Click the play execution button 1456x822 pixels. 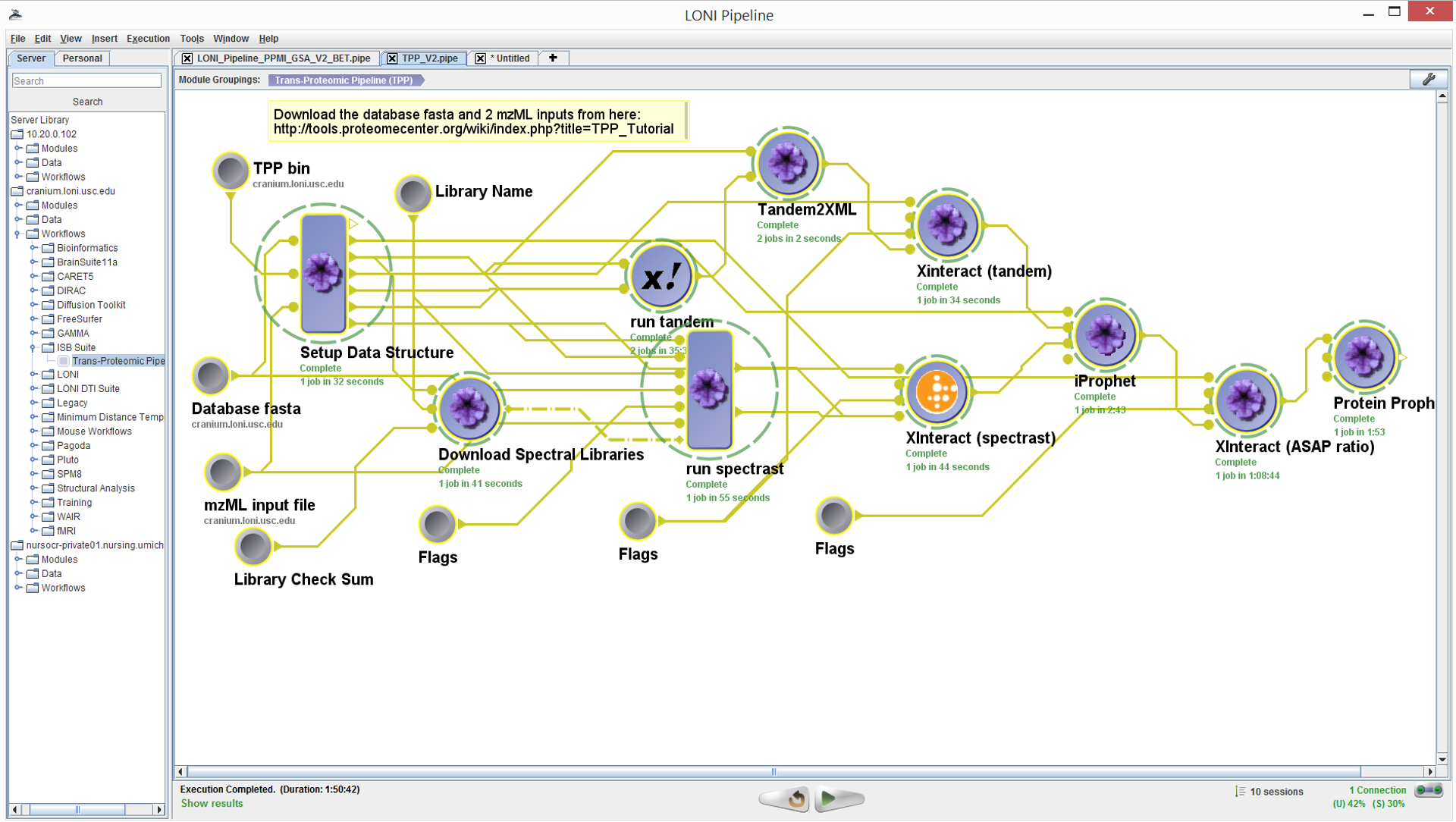839,798
